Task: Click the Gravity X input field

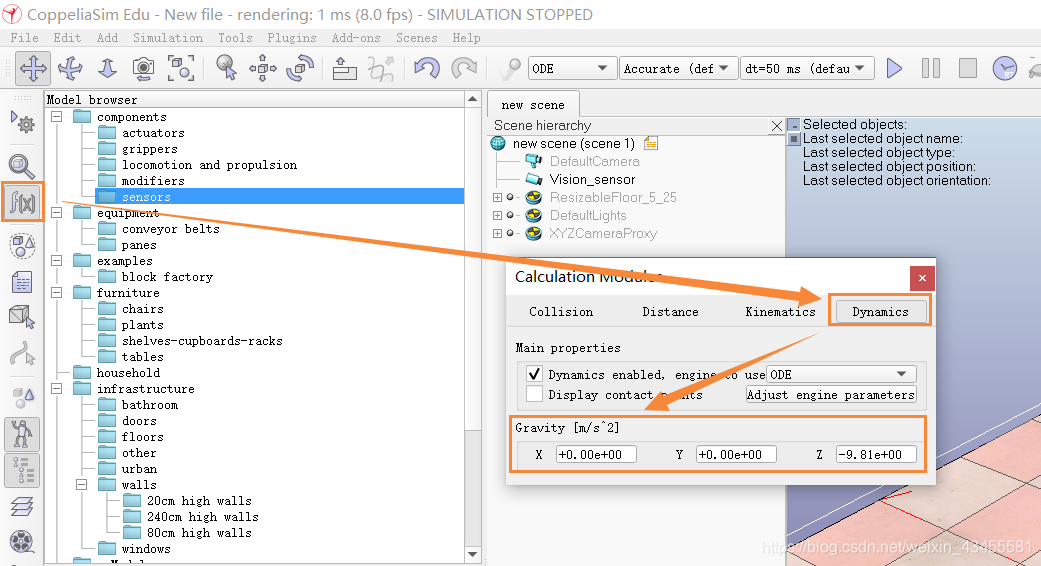Action: (596, 455)
